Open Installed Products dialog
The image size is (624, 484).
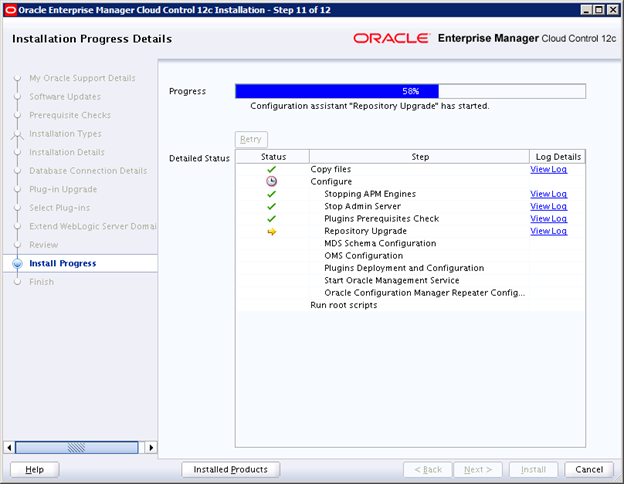tap(230, 470)
